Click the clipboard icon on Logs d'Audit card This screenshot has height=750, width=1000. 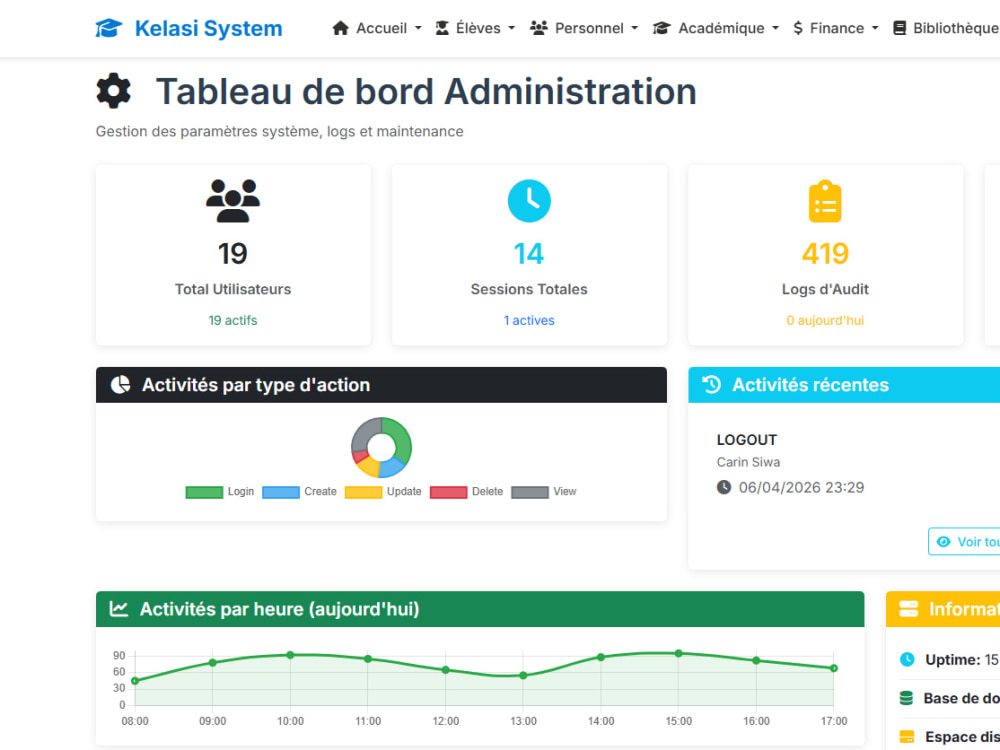[825, 201]
